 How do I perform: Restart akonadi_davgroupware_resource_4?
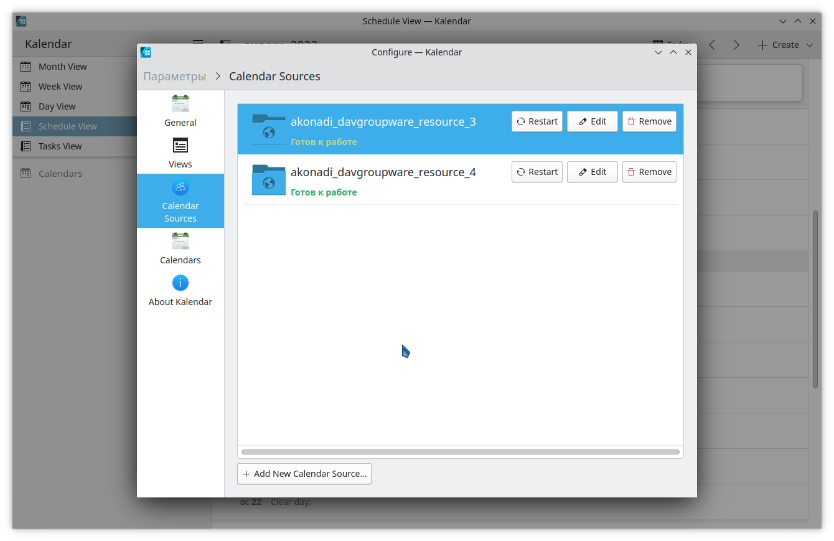coord(536,172)
